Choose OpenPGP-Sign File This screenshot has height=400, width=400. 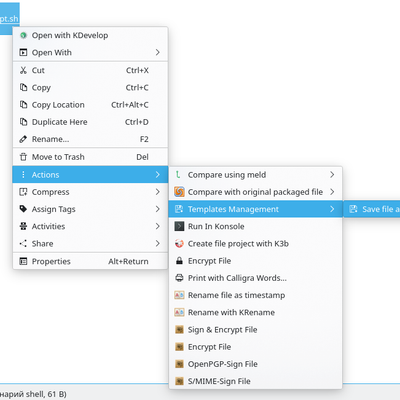coord(255,364)
